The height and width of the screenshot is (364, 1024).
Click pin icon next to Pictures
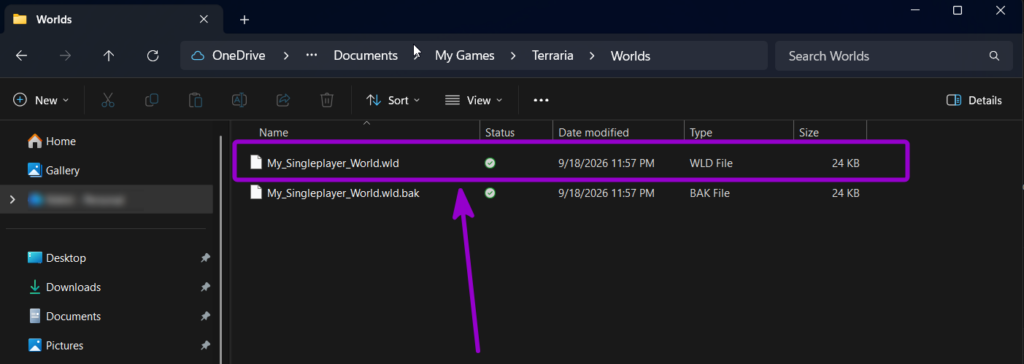[205, 345]
